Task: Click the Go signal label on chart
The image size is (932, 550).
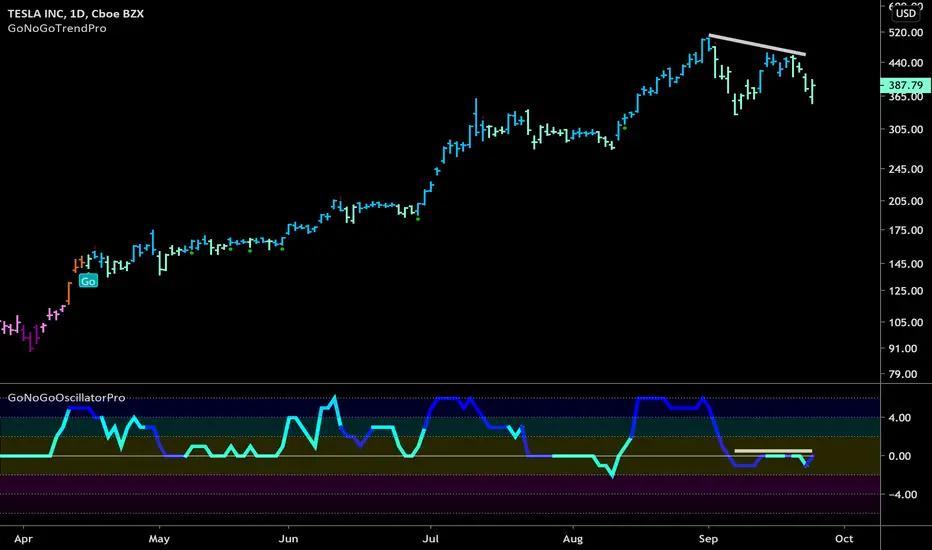Action: click(88, 281)
